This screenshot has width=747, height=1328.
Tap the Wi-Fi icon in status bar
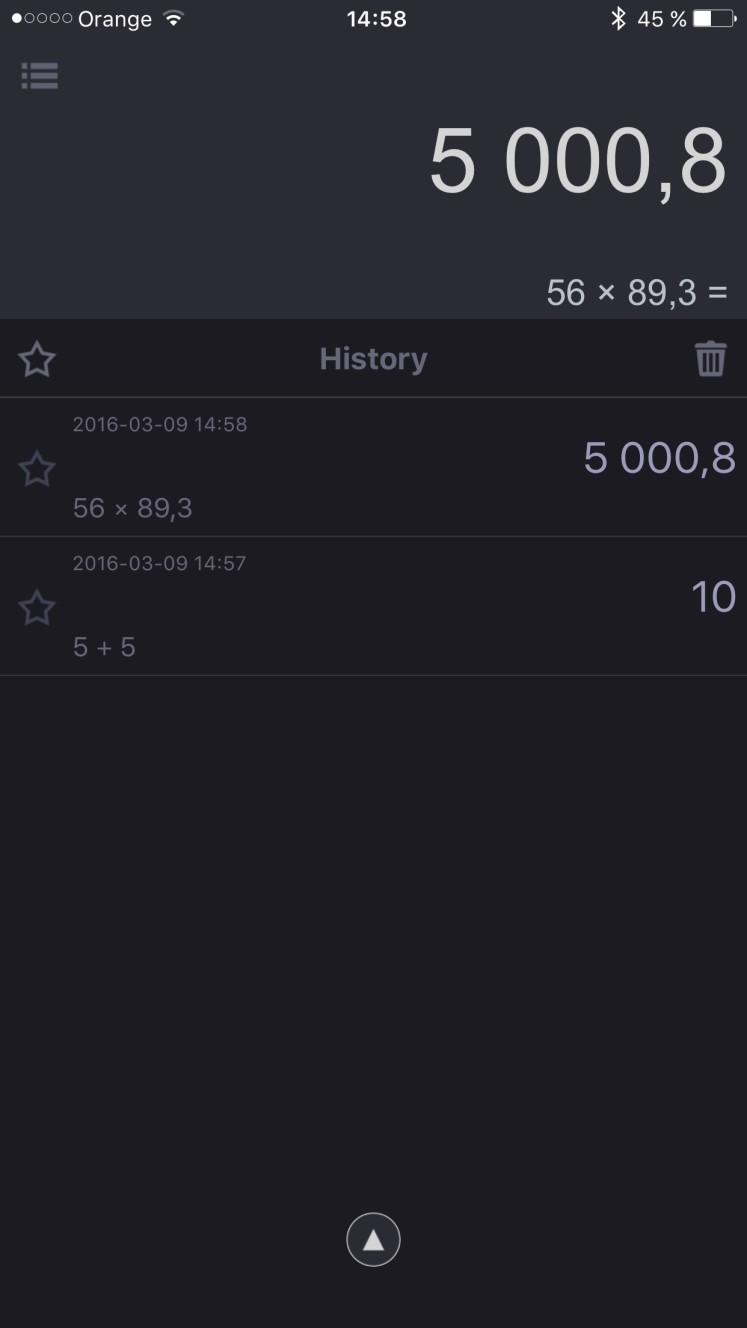pyautogui.click(x=174, y=19)
